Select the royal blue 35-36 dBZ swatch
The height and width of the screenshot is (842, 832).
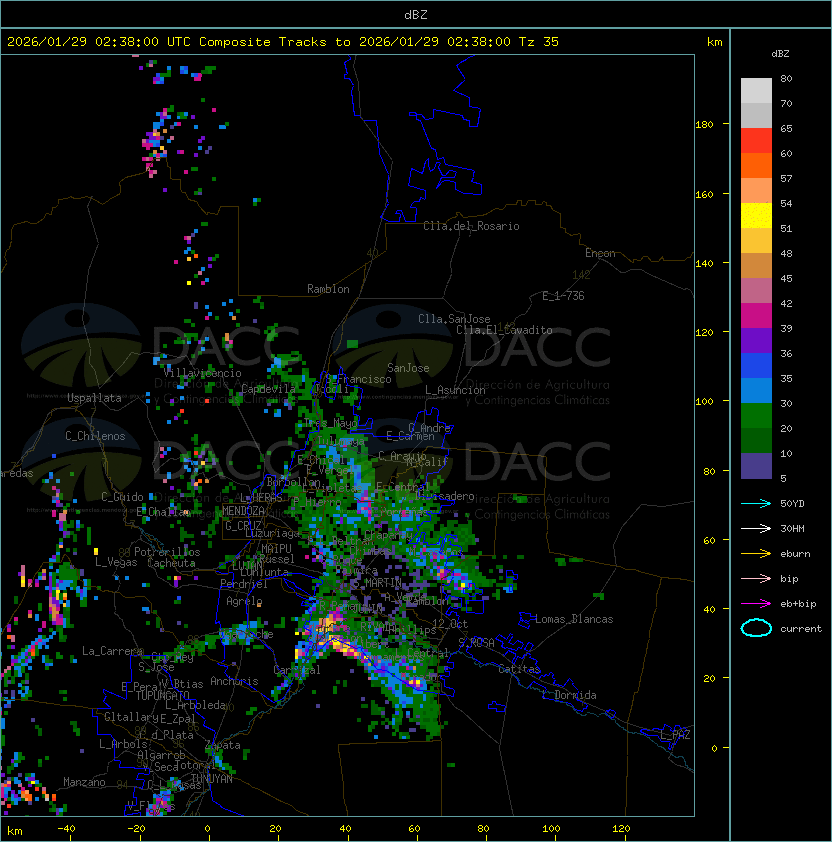[x=756, y=366]
